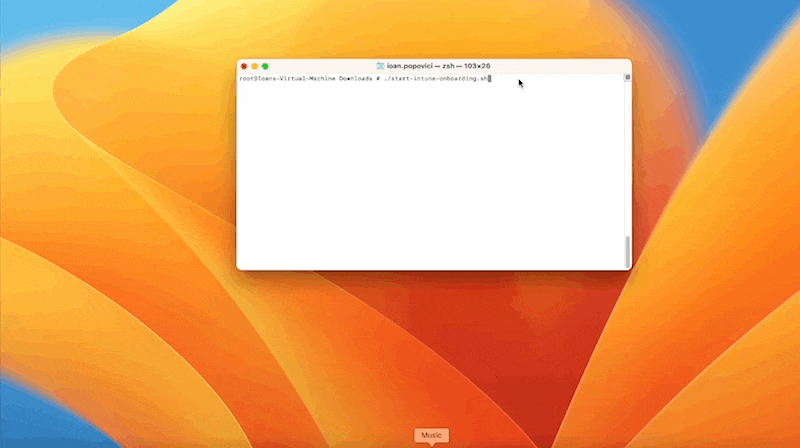Image resolution: width=800 pixels, height=448 pixels.
Task: Click the root@Ioans-Virtual-Machine prompt text
Action: tap(287, 79)
